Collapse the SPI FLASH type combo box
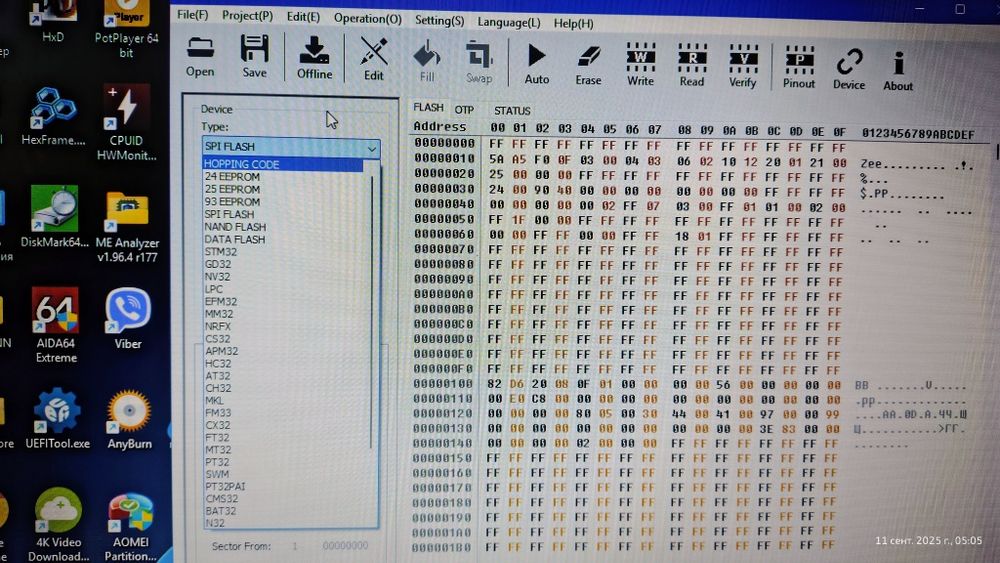The width and height of the screenshot is (1000, 563). coord(291,147)
